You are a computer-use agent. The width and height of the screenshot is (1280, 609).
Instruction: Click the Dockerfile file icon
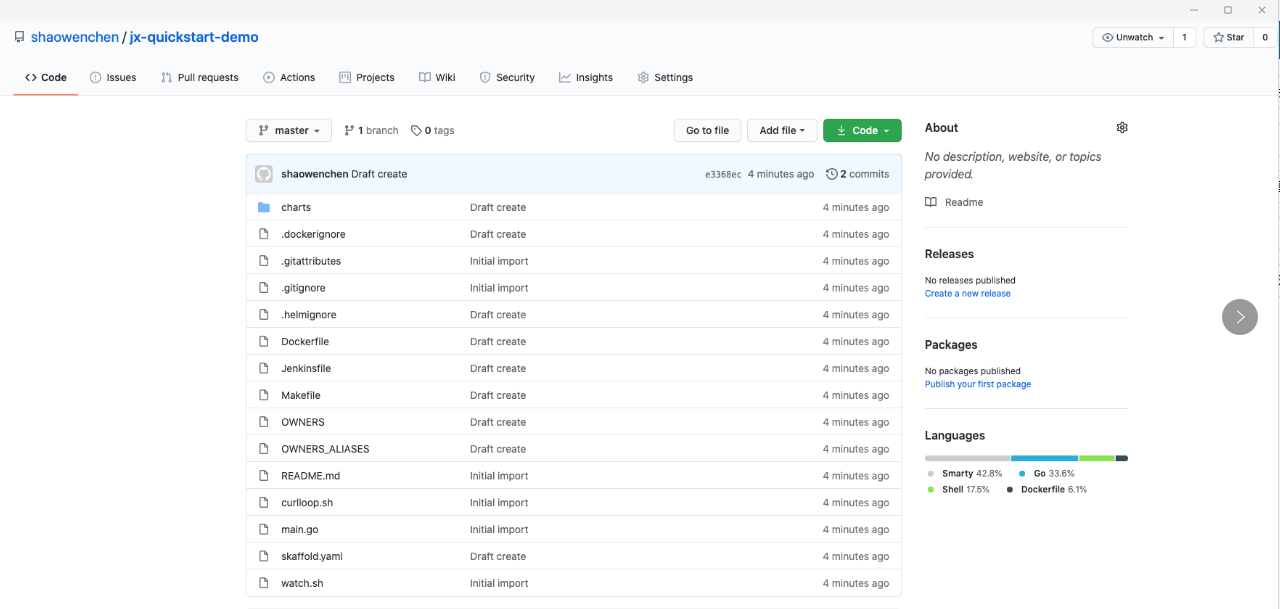tap(264, 341)
